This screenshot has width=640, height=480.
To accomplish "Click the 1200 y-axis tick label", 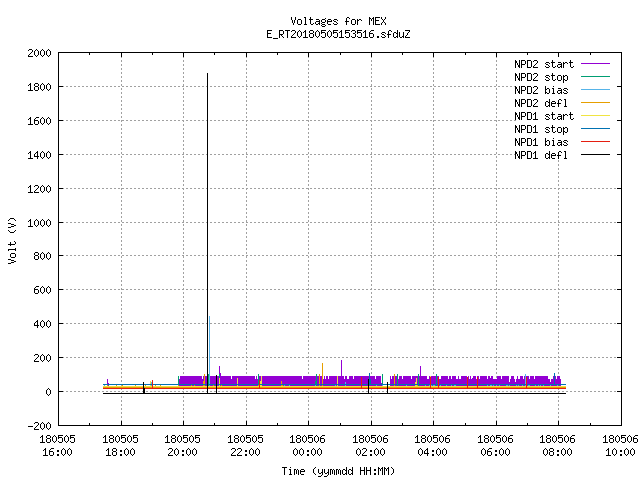I will (x=39, y=189).
